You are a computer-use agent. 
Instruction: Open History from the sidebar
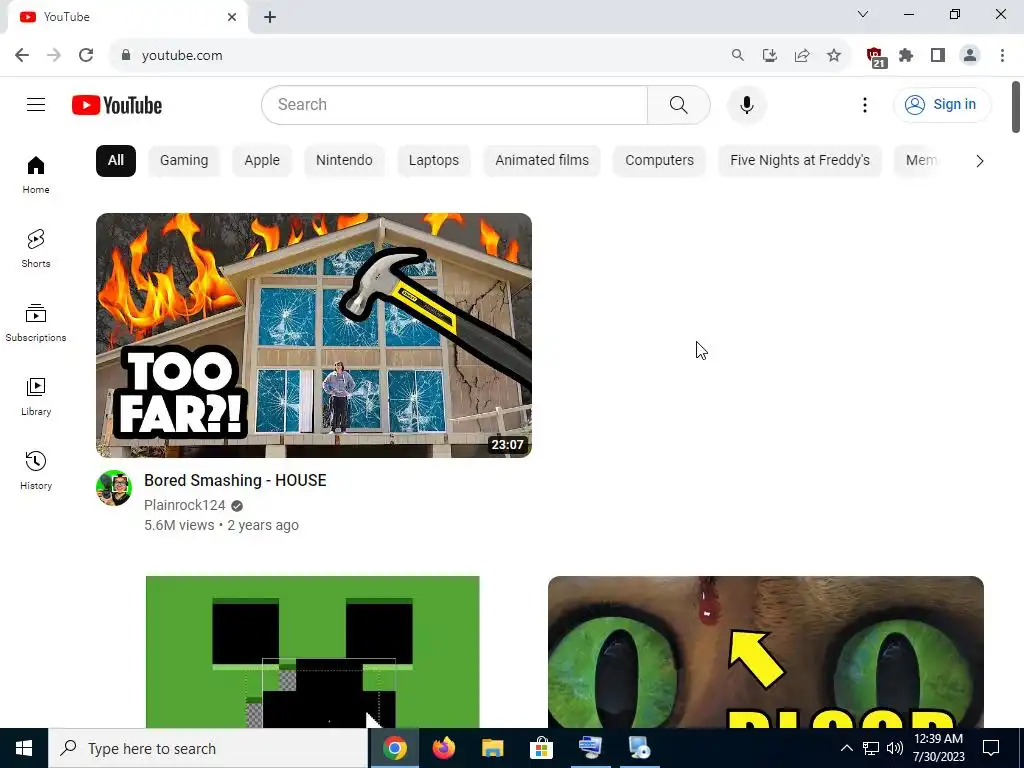tap(36, 470)
